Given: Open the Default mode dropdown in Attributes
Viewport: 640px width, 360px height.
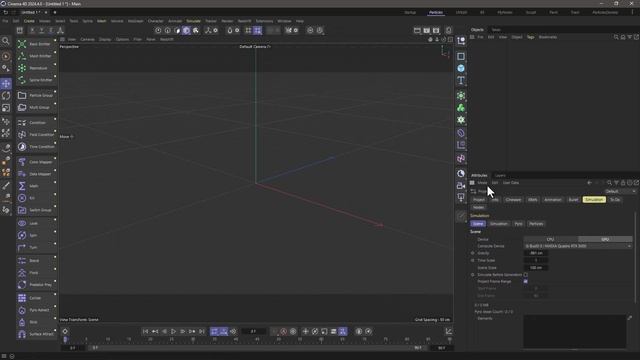Looking at the screenshot, I should (x=620, y=191).
